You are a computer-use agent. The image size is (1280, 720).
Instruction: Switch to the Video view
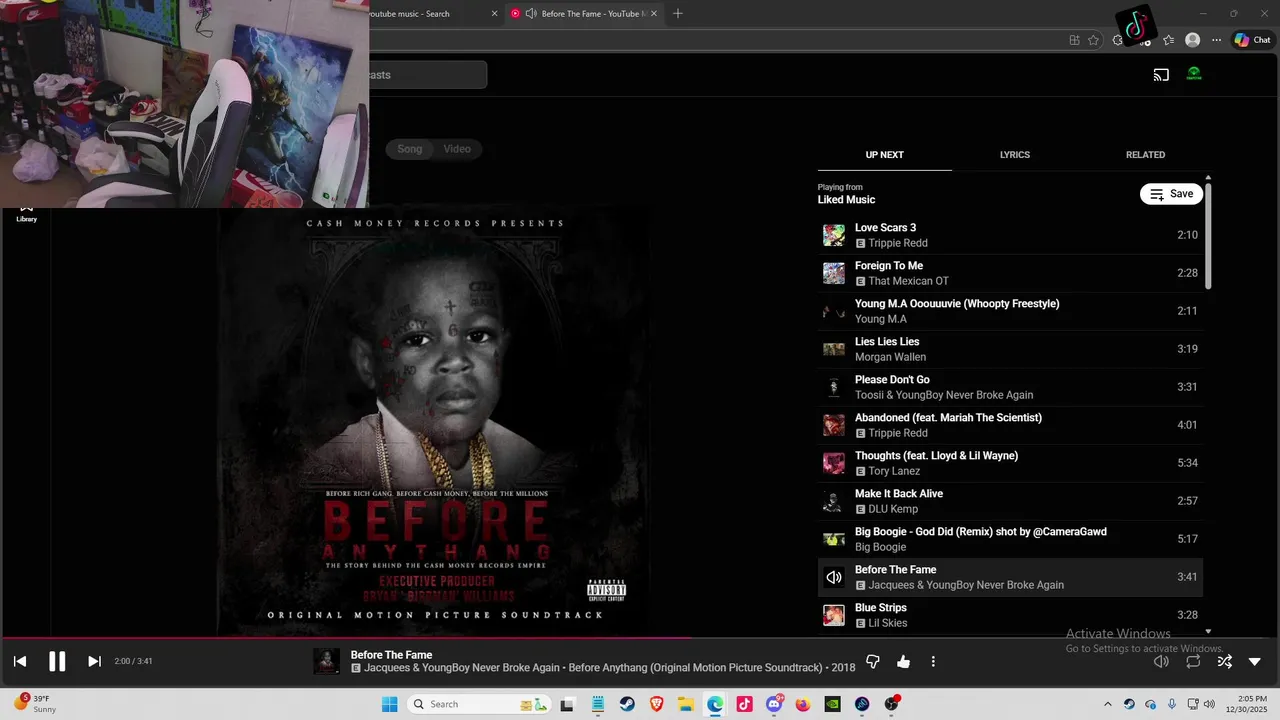pos(457,149)
